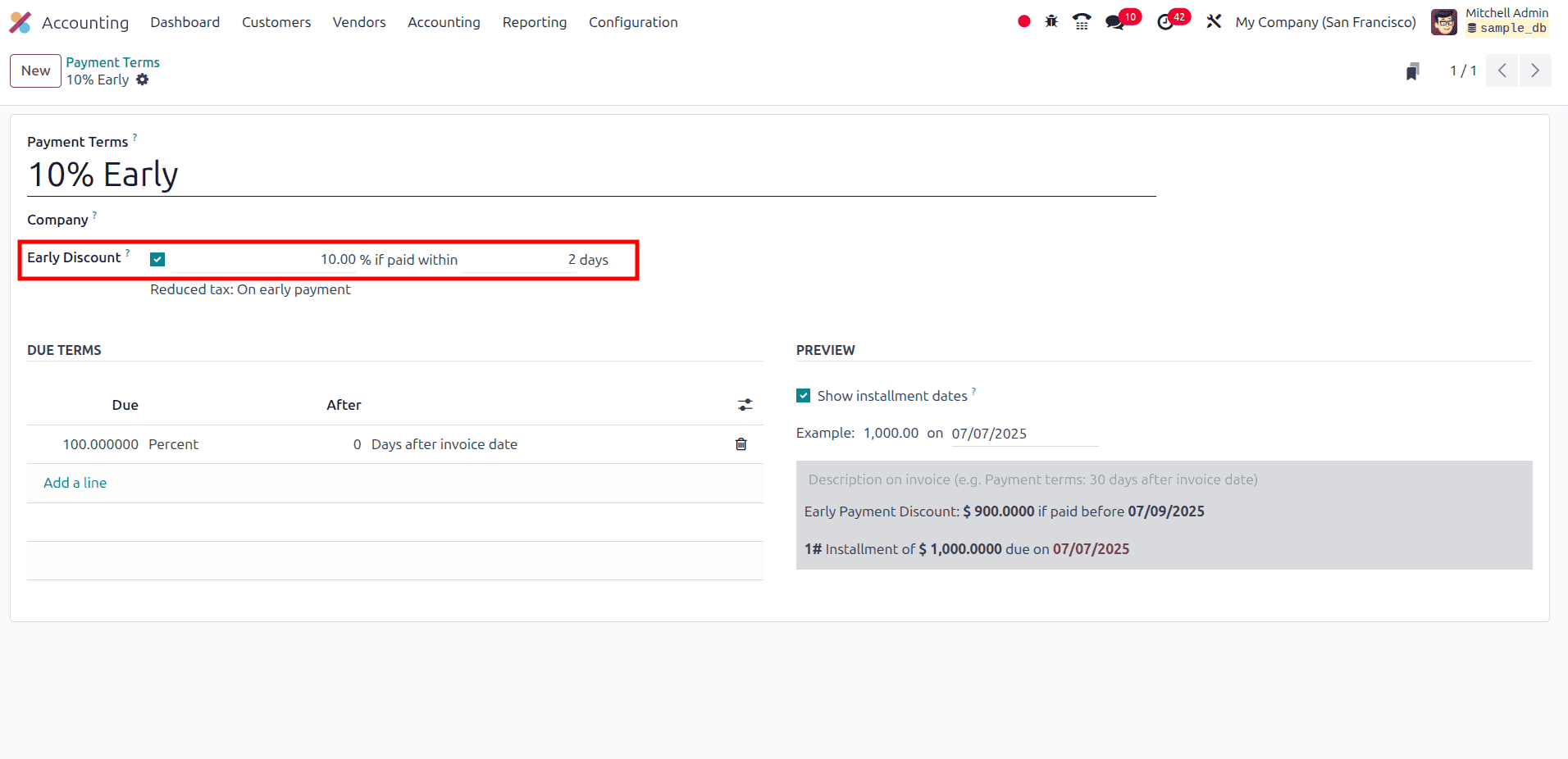Delete the 100 Percent due term line
1568x759 pixels.
click(x=741, y=444)
